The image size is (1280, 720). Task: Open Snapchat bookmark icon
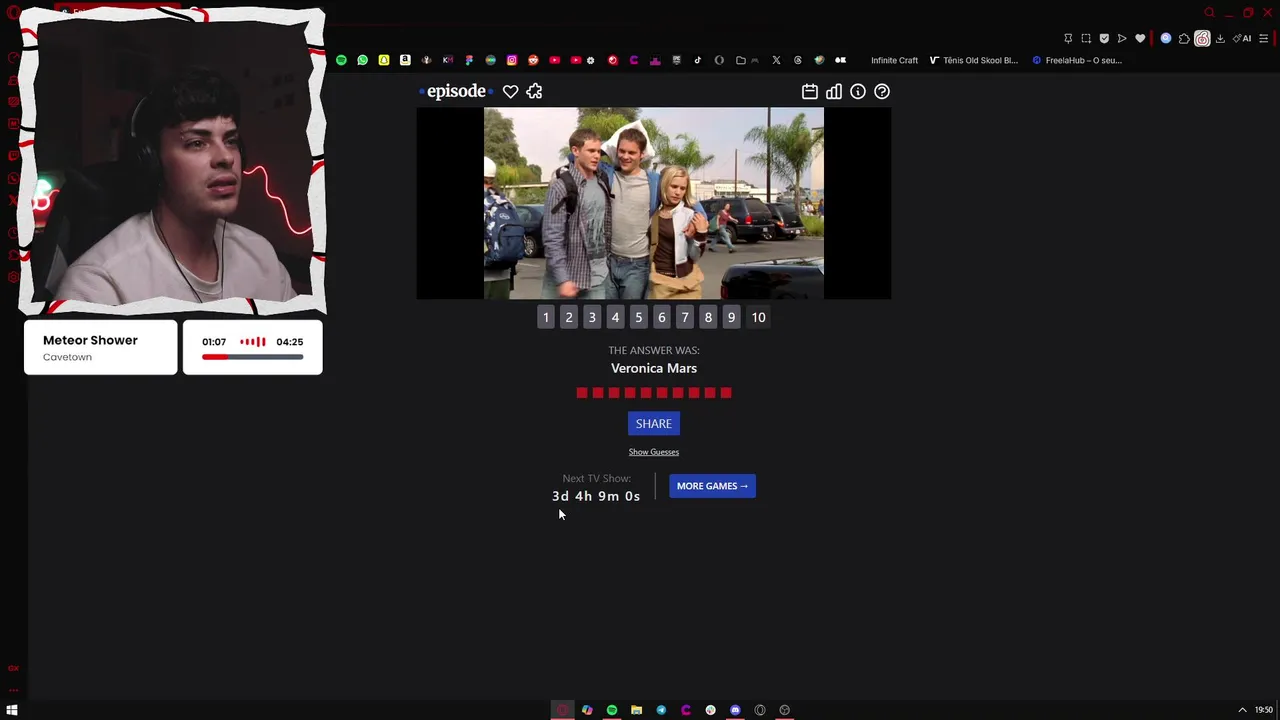(384, 60)
